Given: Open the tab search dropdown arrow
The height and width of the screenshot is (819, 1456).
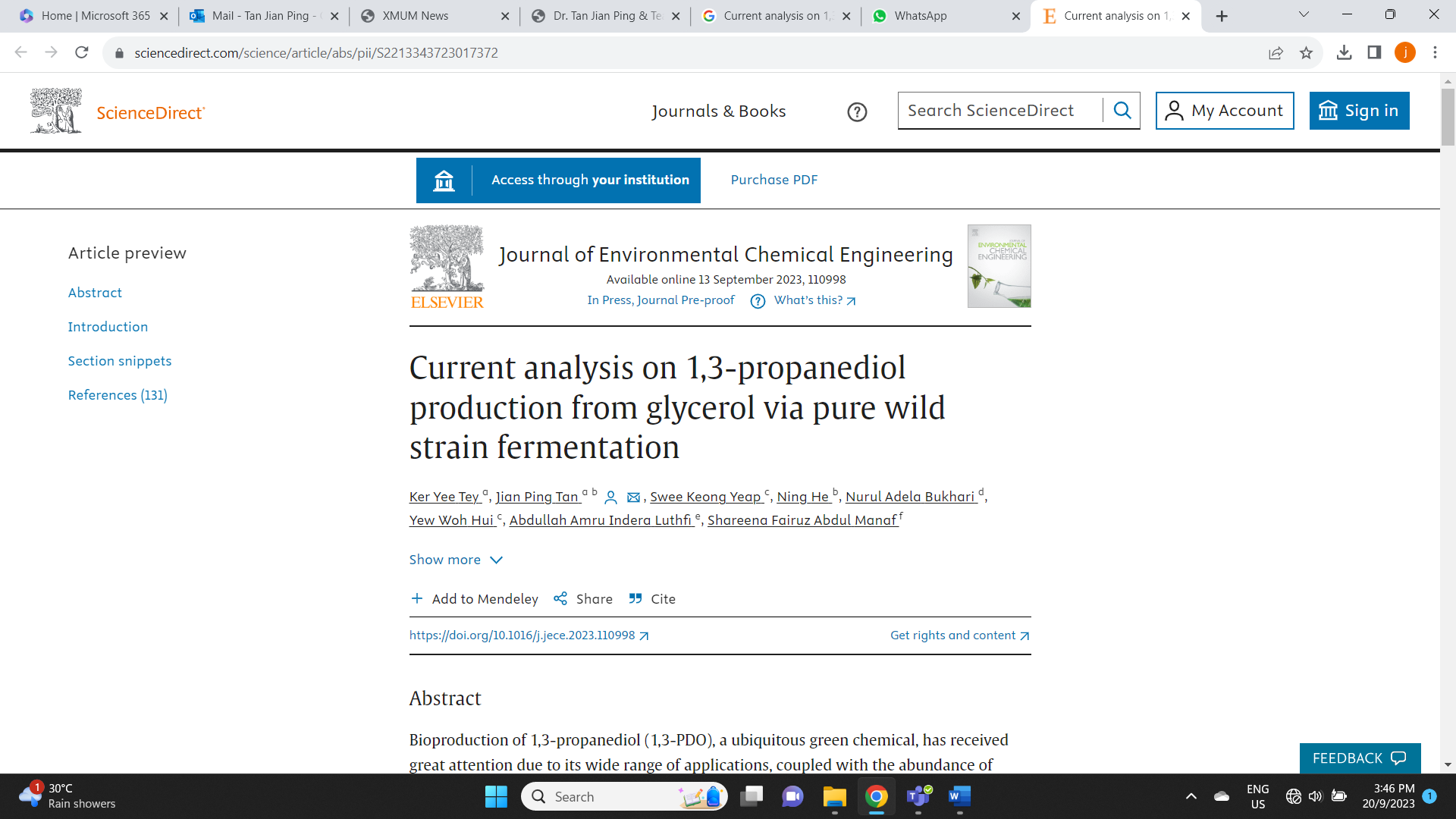Looking at the screenshot, I should pos(1304,15).
